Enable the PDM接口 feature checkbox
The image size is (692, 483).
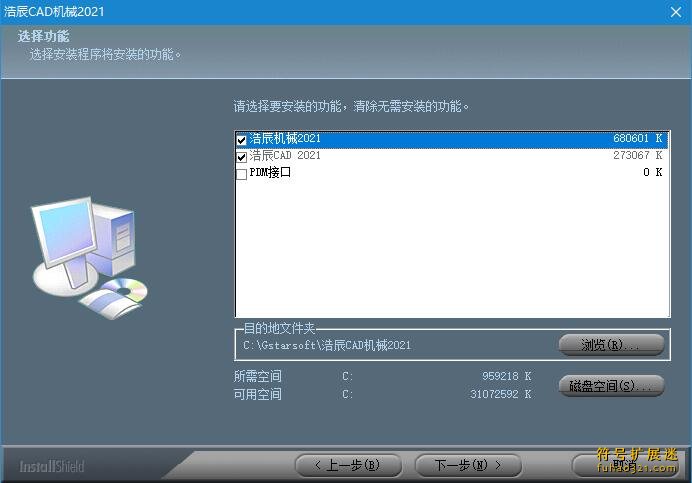(241, 174)
